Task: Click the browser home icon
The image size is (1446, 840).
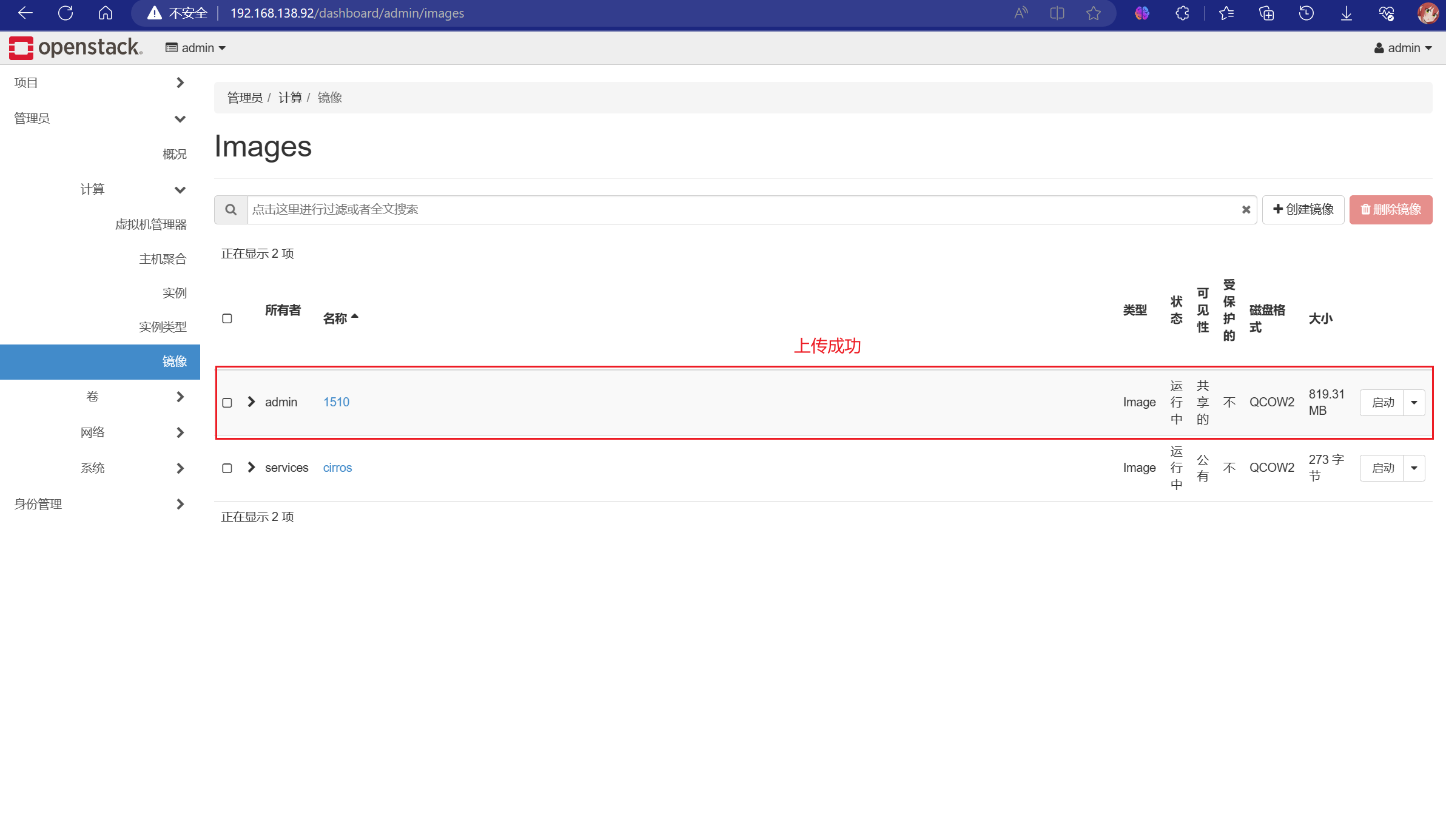Action: click(x=106, y=13)
